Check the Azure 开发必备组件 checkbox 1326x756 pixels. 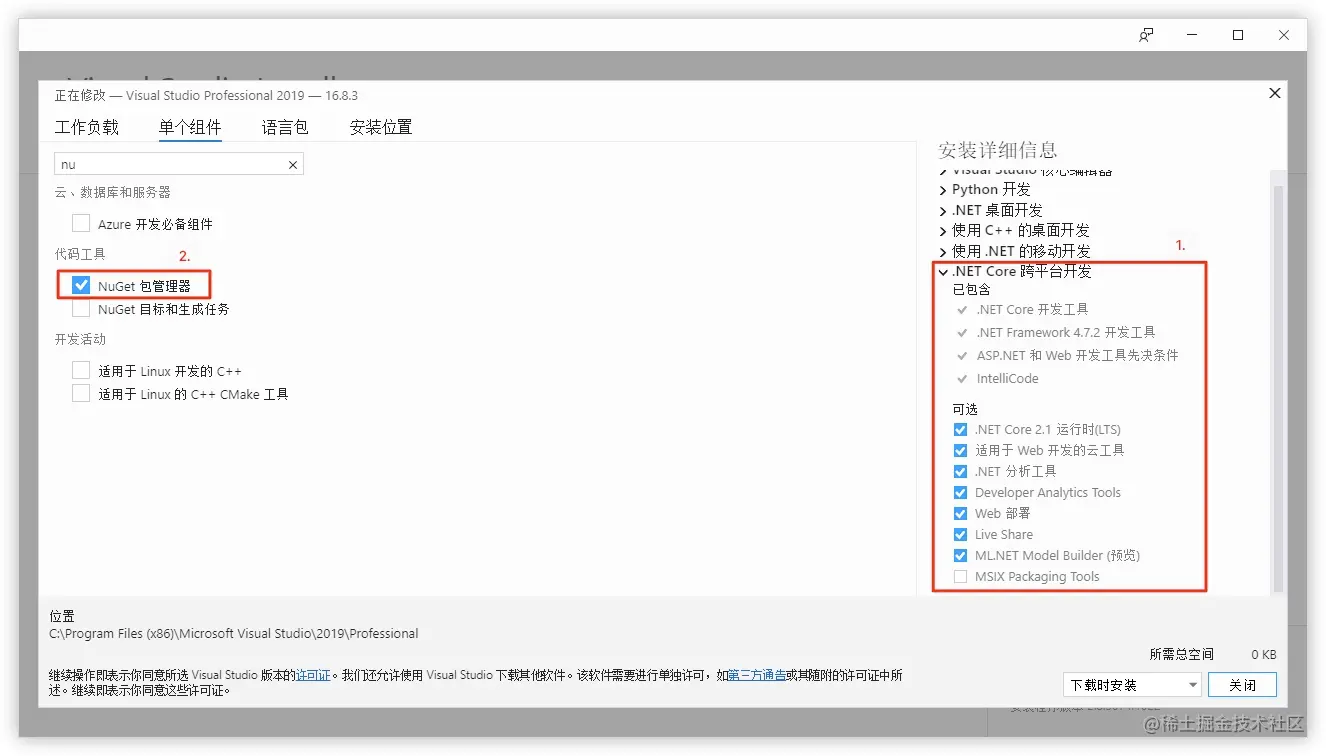pyautogui.click(x=81, y=223)
